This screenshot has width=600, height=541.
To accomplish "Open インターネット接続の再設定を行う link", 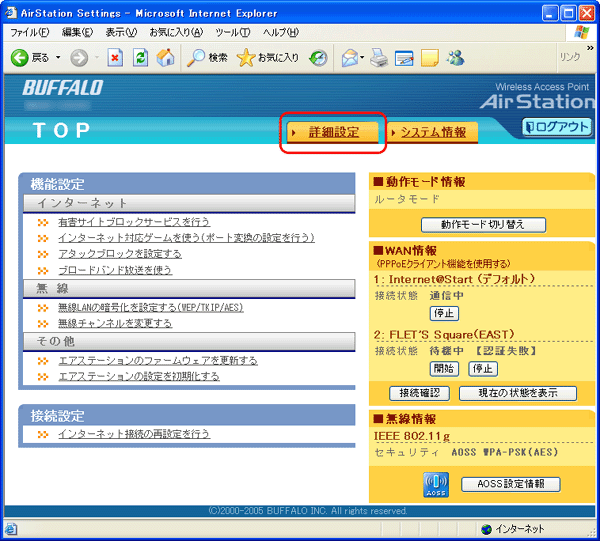I will 134,434.
